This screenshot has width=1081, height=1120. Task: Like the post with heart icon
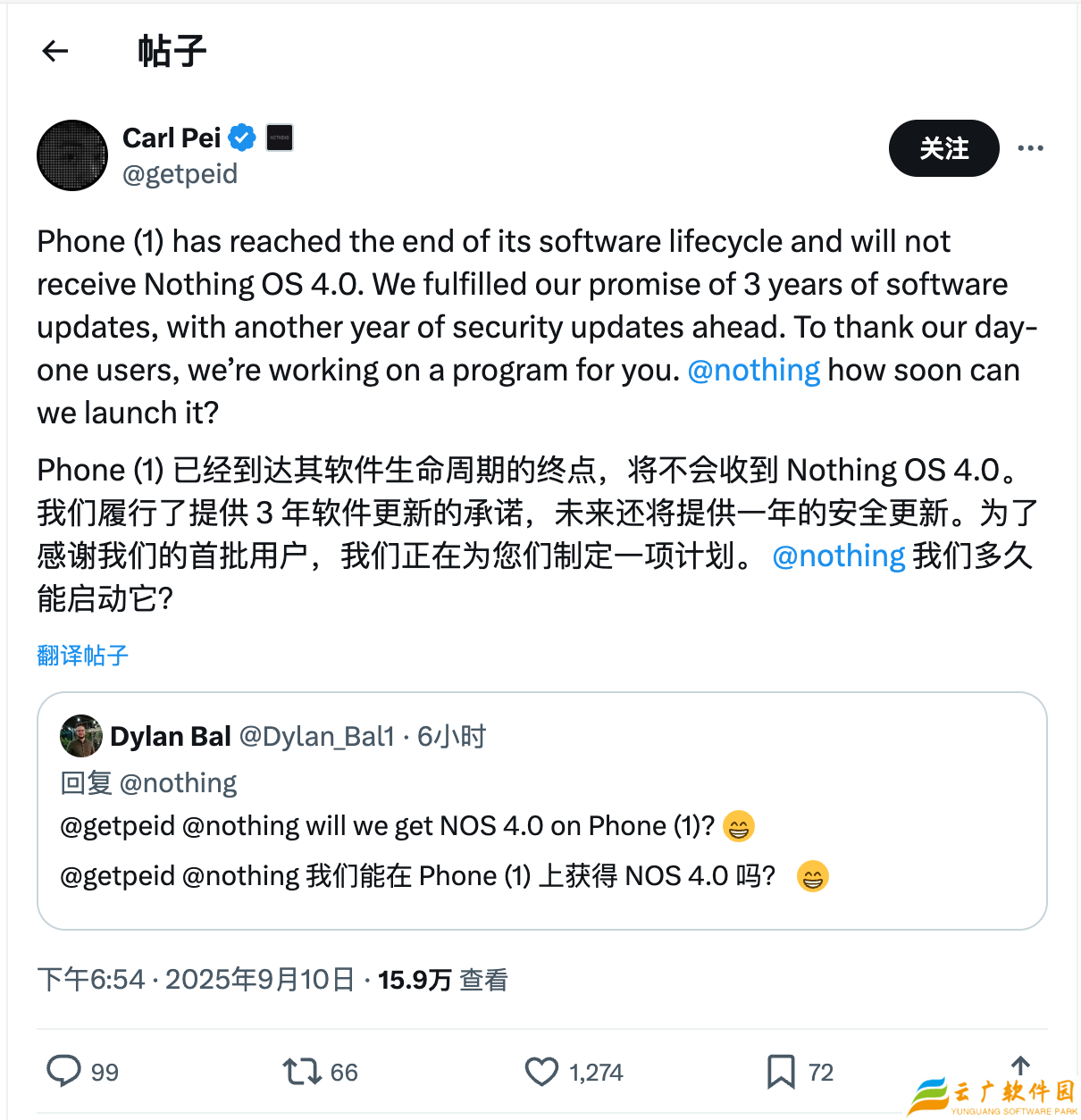(x=541, y=1071)
